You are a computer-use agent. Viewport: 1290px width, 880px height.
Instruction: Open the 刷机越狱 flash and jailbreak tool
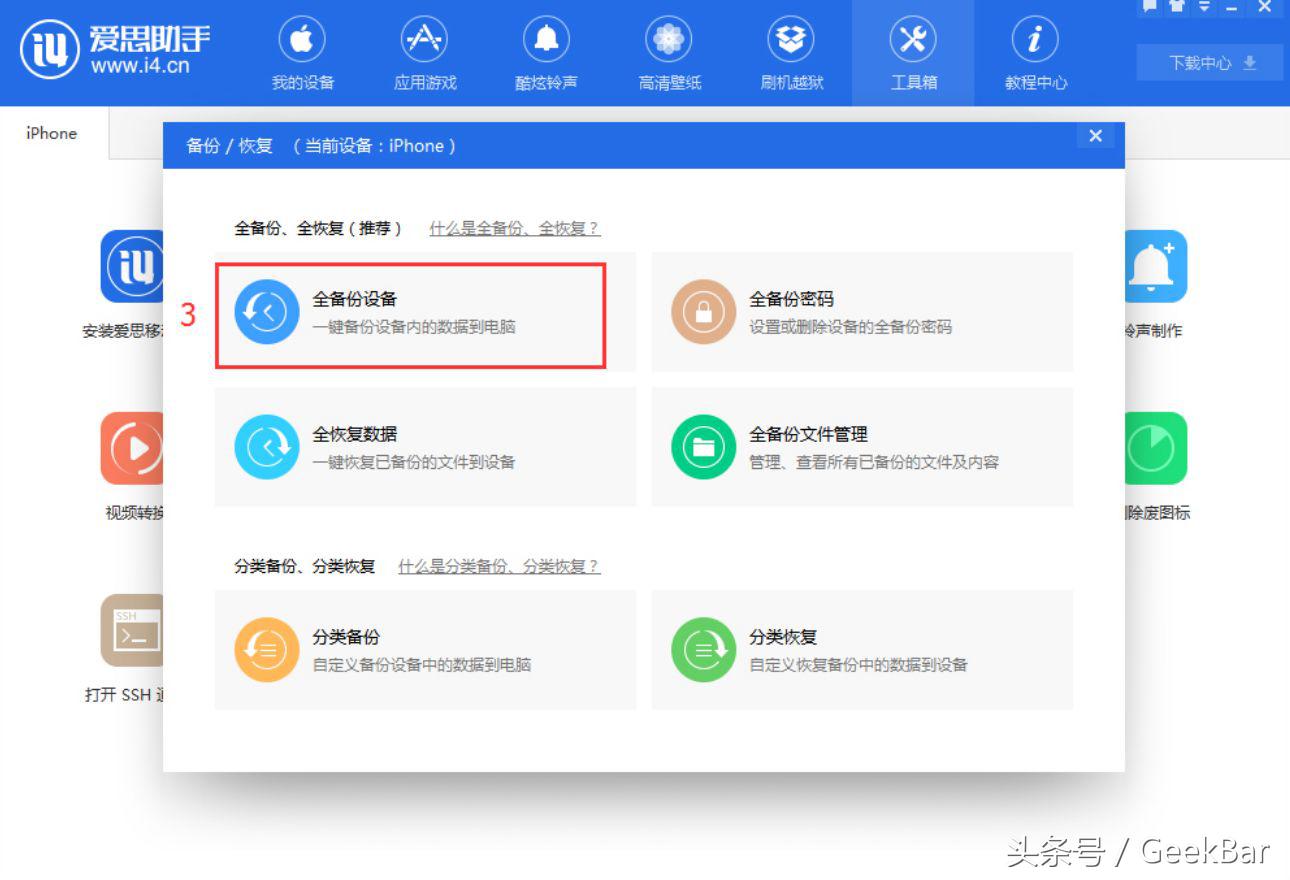coord(790,52)
